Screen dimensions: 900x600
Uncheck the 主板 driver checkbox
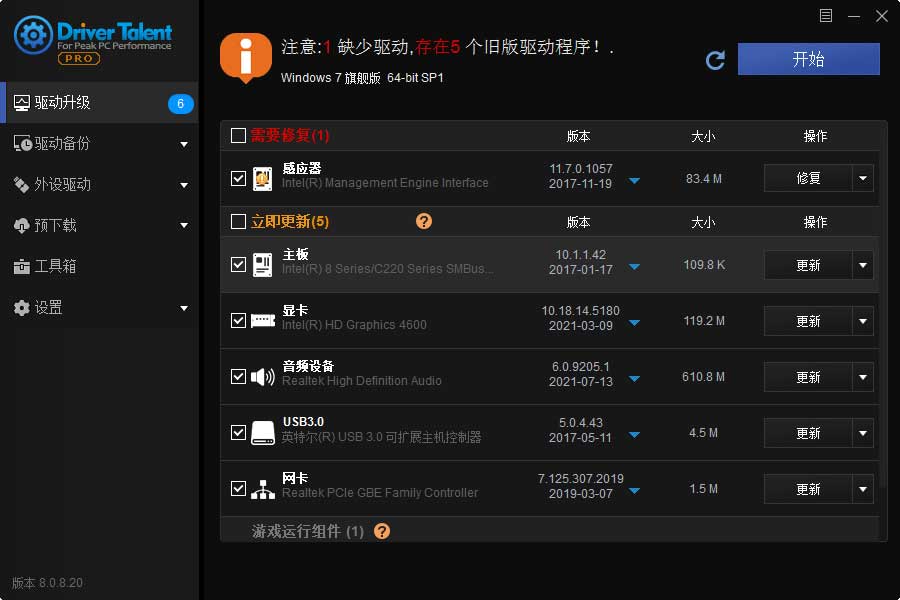coord(238,265)
